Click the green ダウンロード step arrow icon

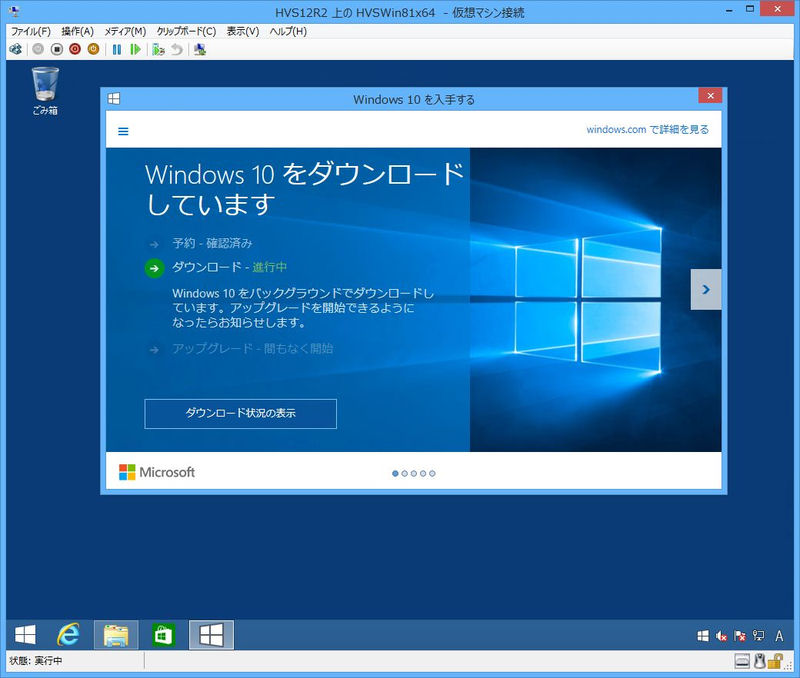click(154, 268)
